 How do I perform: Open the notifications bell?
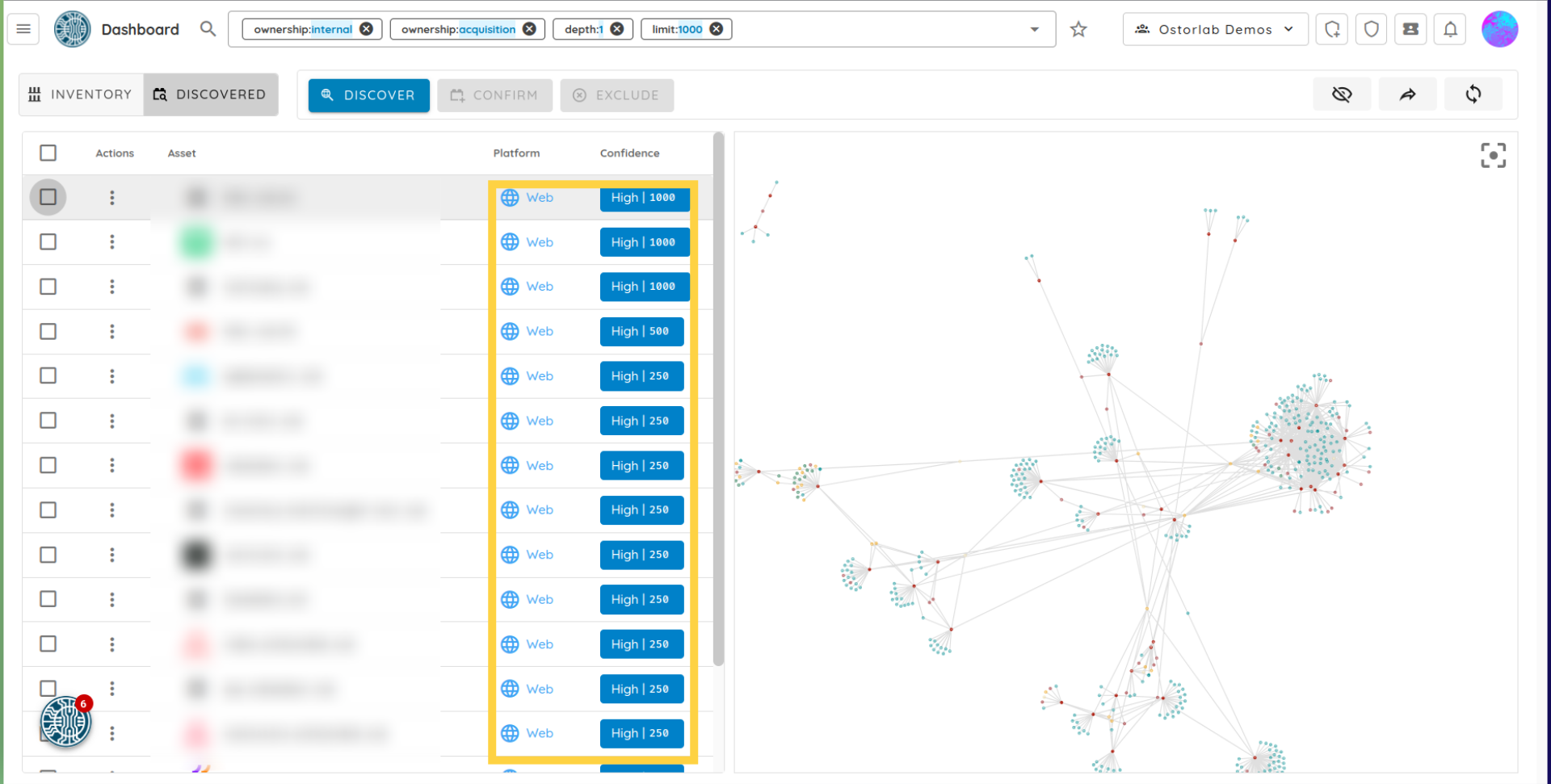click(x=1450, y=30)
